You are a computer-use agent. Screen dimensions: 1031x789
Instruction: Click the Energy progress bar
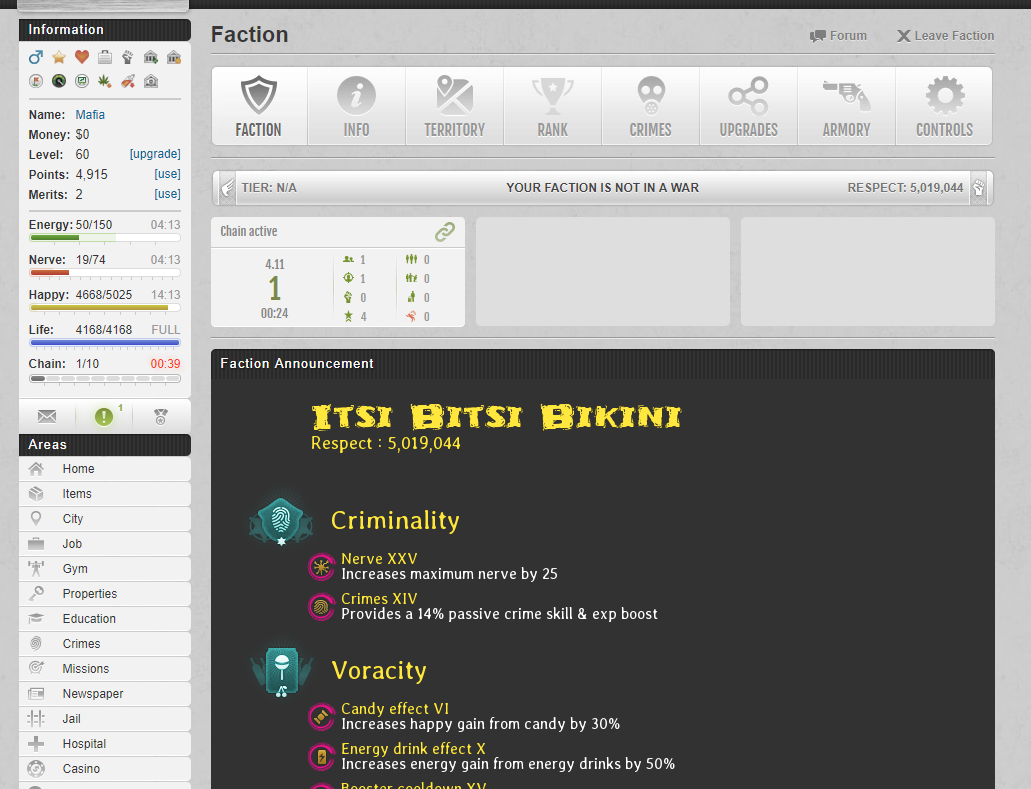tap(104, 238)
